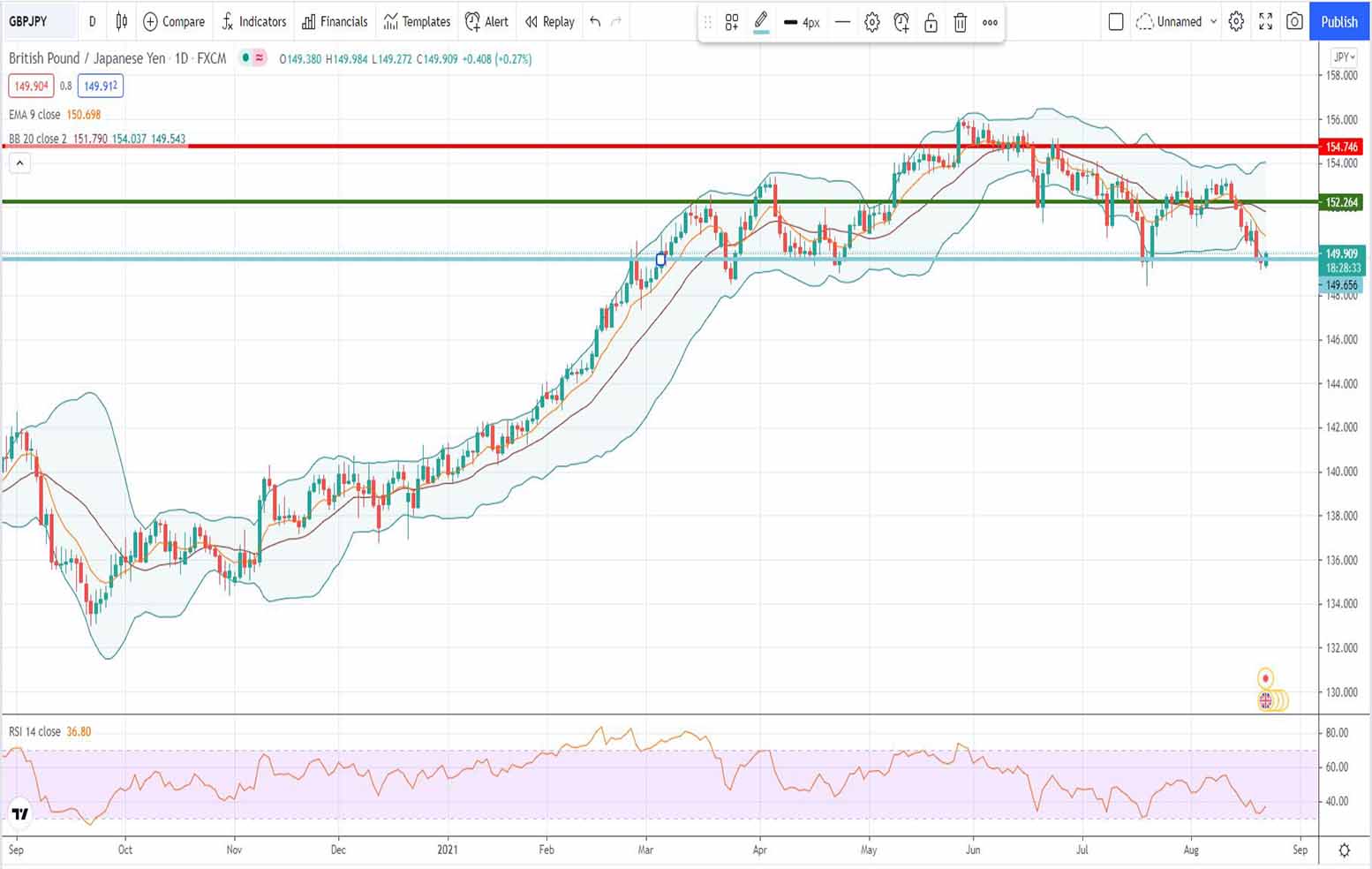Open the drawing settings gear in floating toolbar
This screenshot has height=869, width=1372.
[872, 23]
